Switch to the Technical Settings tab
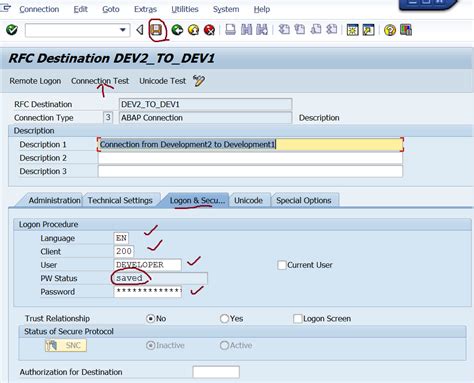Viewport: 474px width, 383px height. [x=120, y=200]
